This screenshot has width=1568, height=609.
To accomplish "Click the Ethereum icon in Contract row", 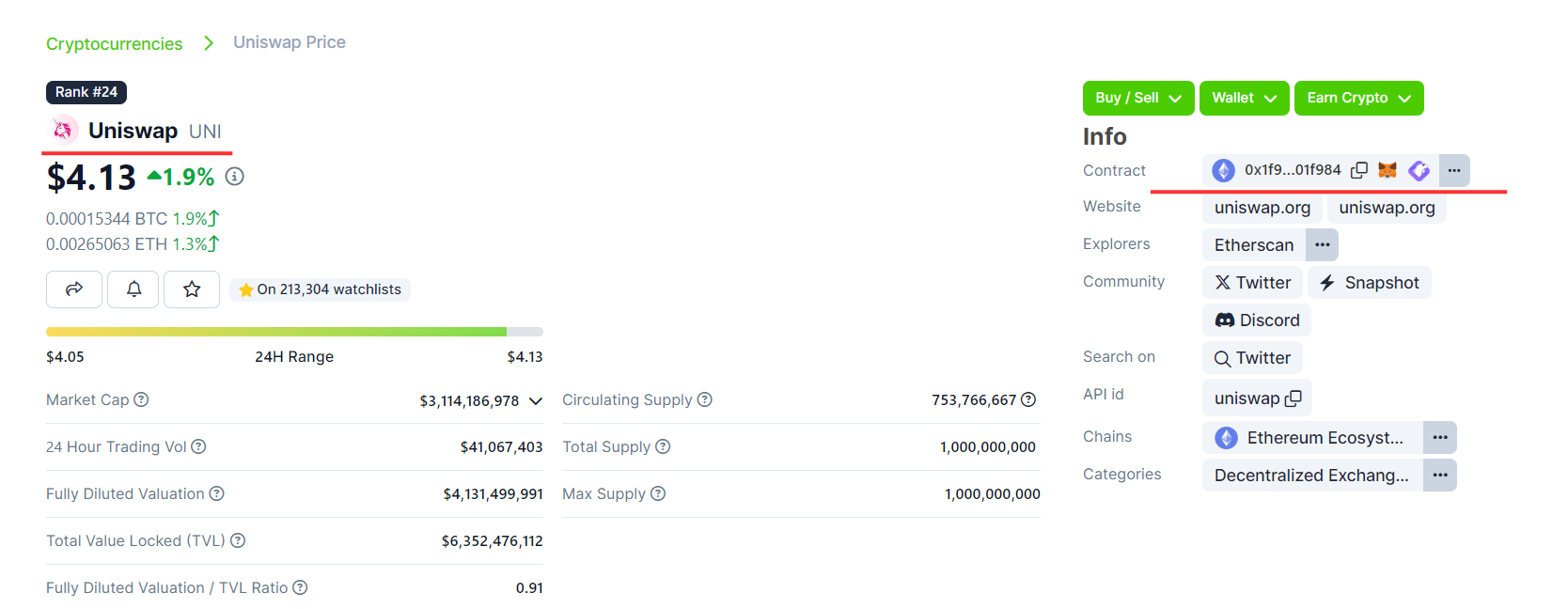I will coord(1223,170).
